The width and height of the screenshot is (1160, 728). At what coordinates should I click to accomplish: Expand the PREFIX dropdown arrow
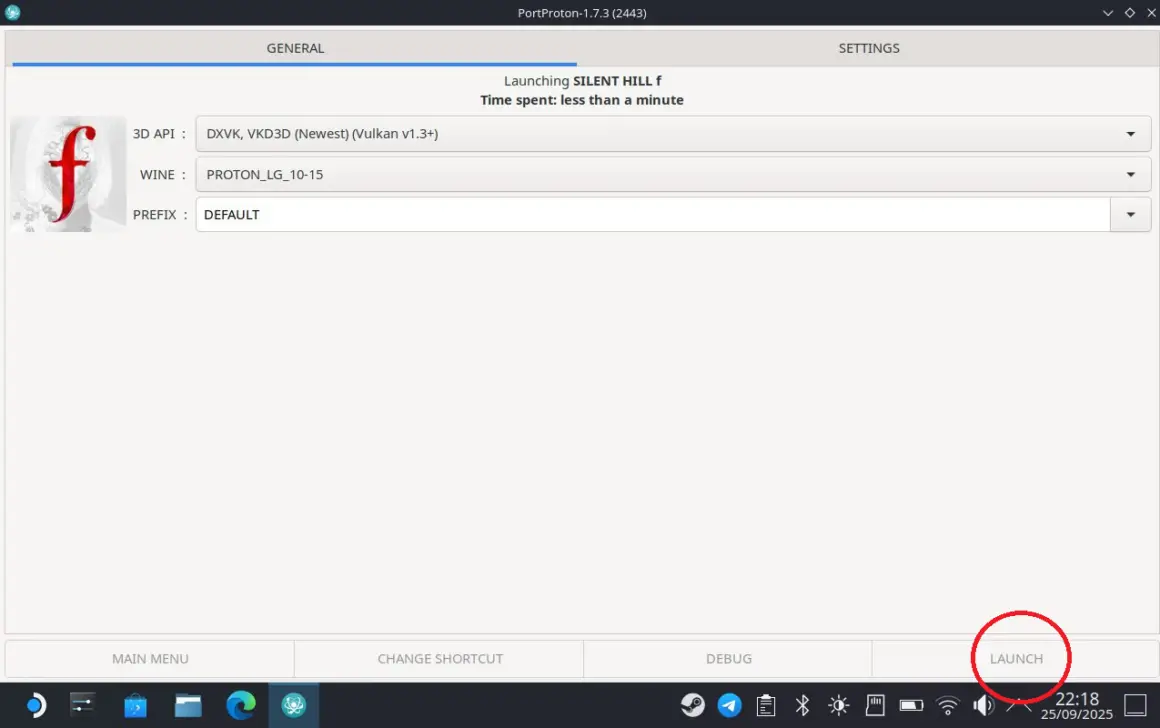[1130, 214]
